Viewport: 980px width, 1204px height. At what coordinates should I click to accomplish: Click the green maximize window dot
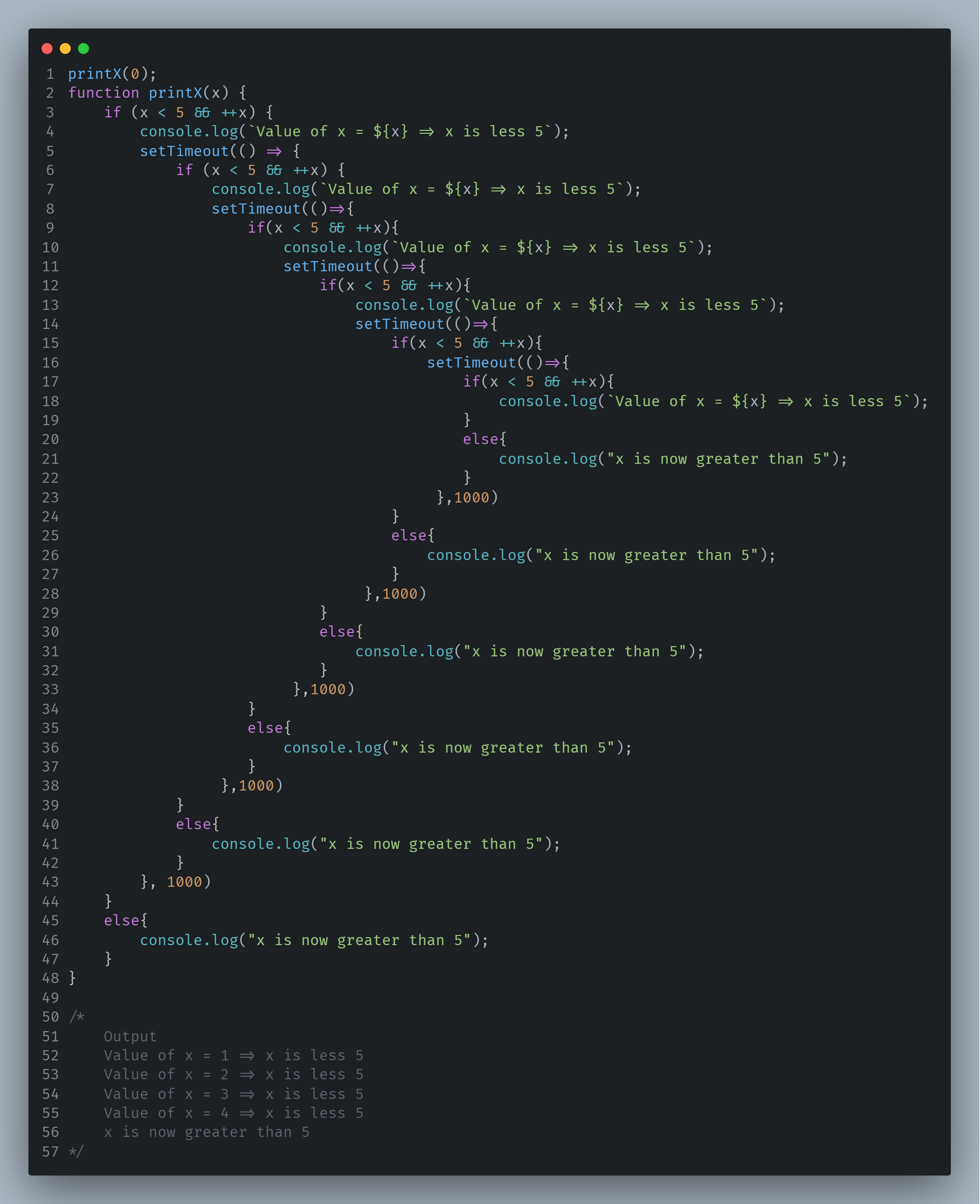(83, 48)
